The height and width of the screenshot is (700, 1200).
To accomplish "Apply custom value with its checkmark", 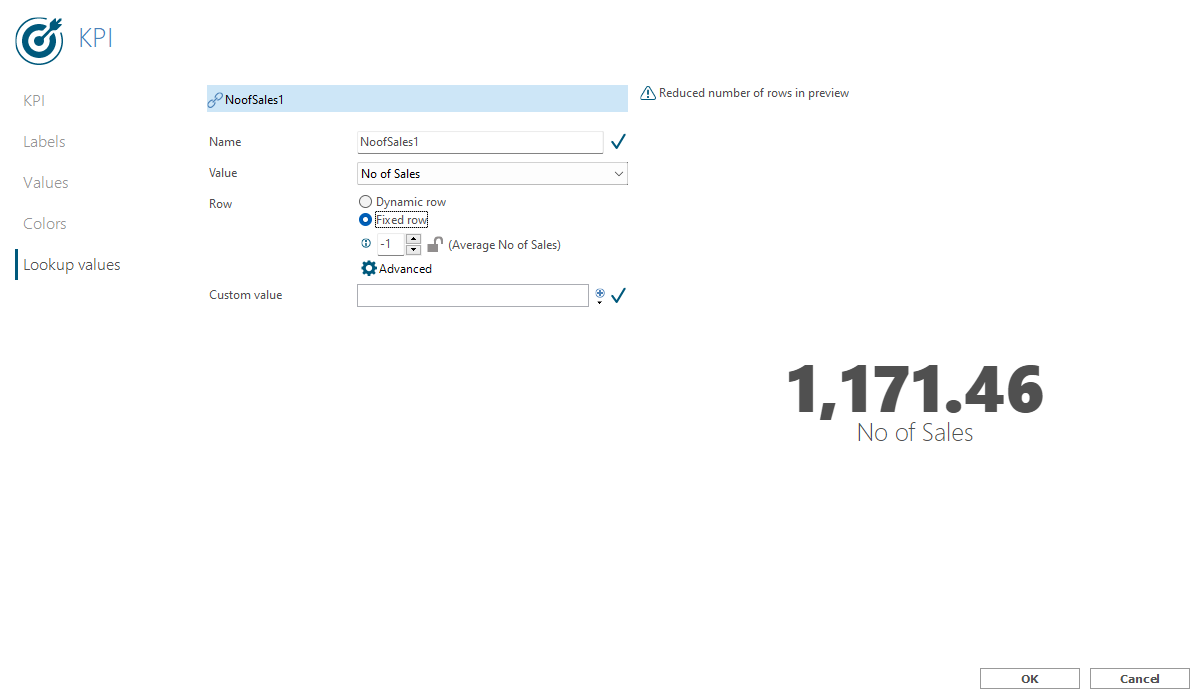I will coord(618,295).
